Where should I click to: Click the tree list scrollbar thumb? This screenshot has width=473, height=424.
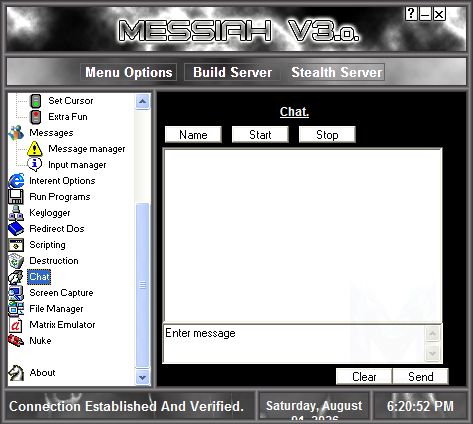click(143, 285)
